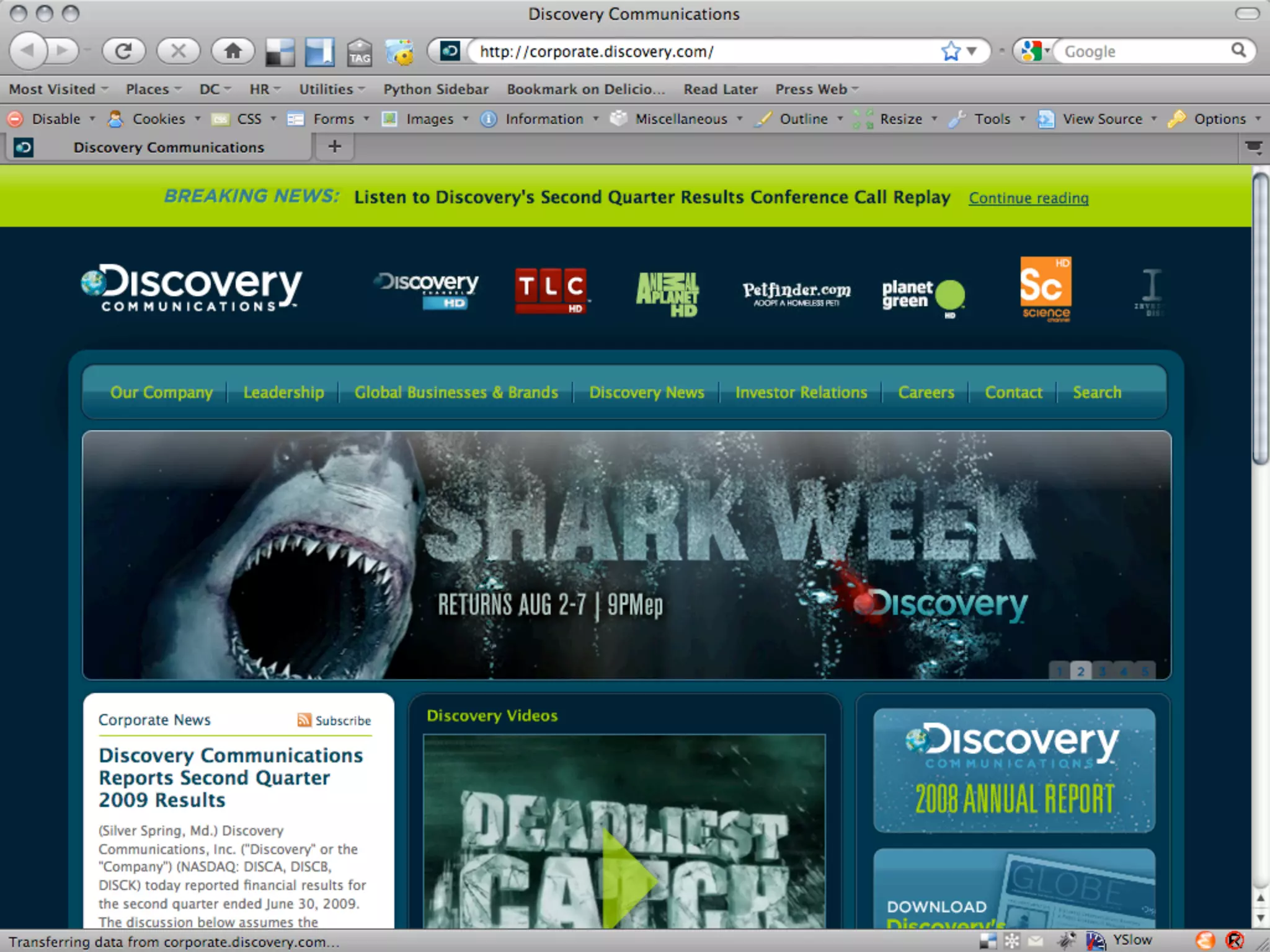Click the Stop loading button
Screen dimensions: 1270x952
pyautogui.click(x=178, y=51)
